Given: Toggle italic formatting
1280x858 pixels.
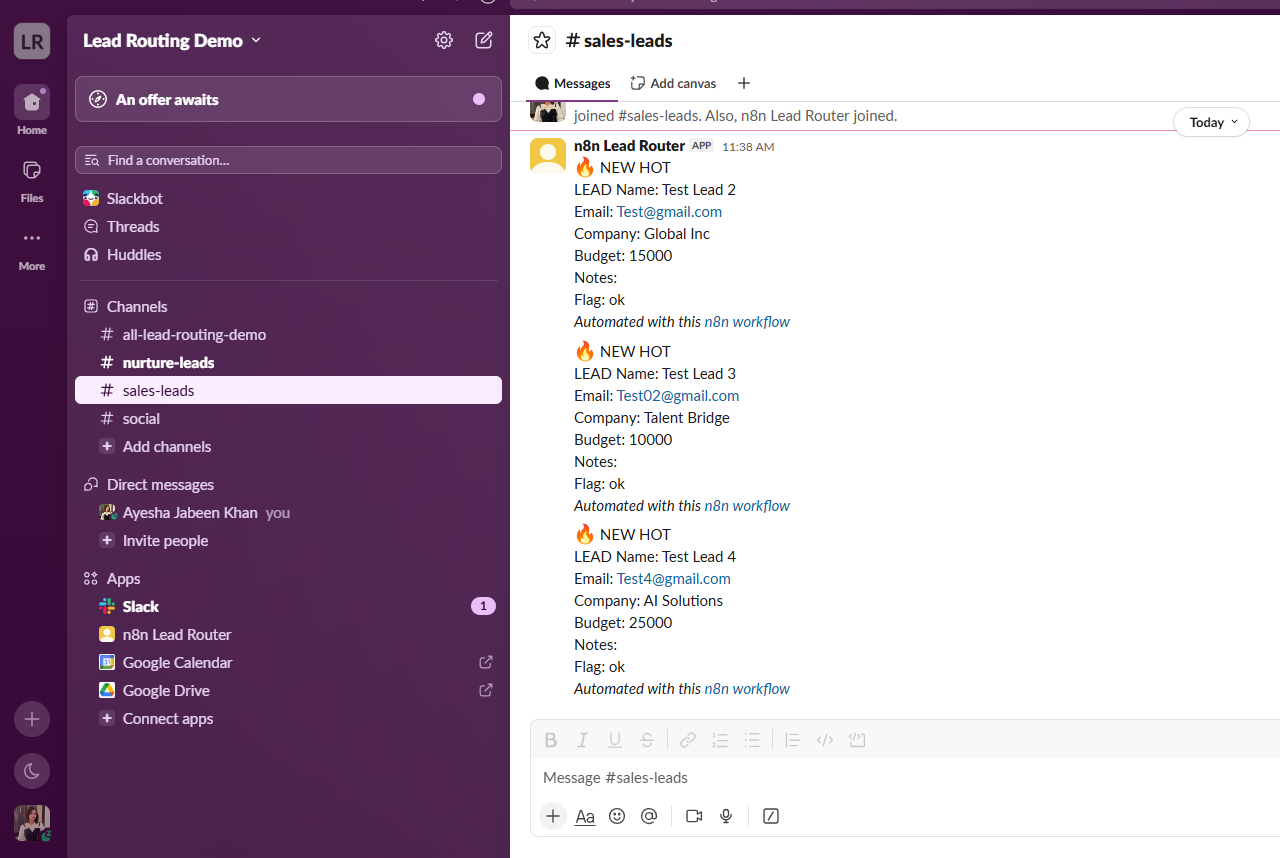Looking at the screenshot, I should click(x=583, y=740).
